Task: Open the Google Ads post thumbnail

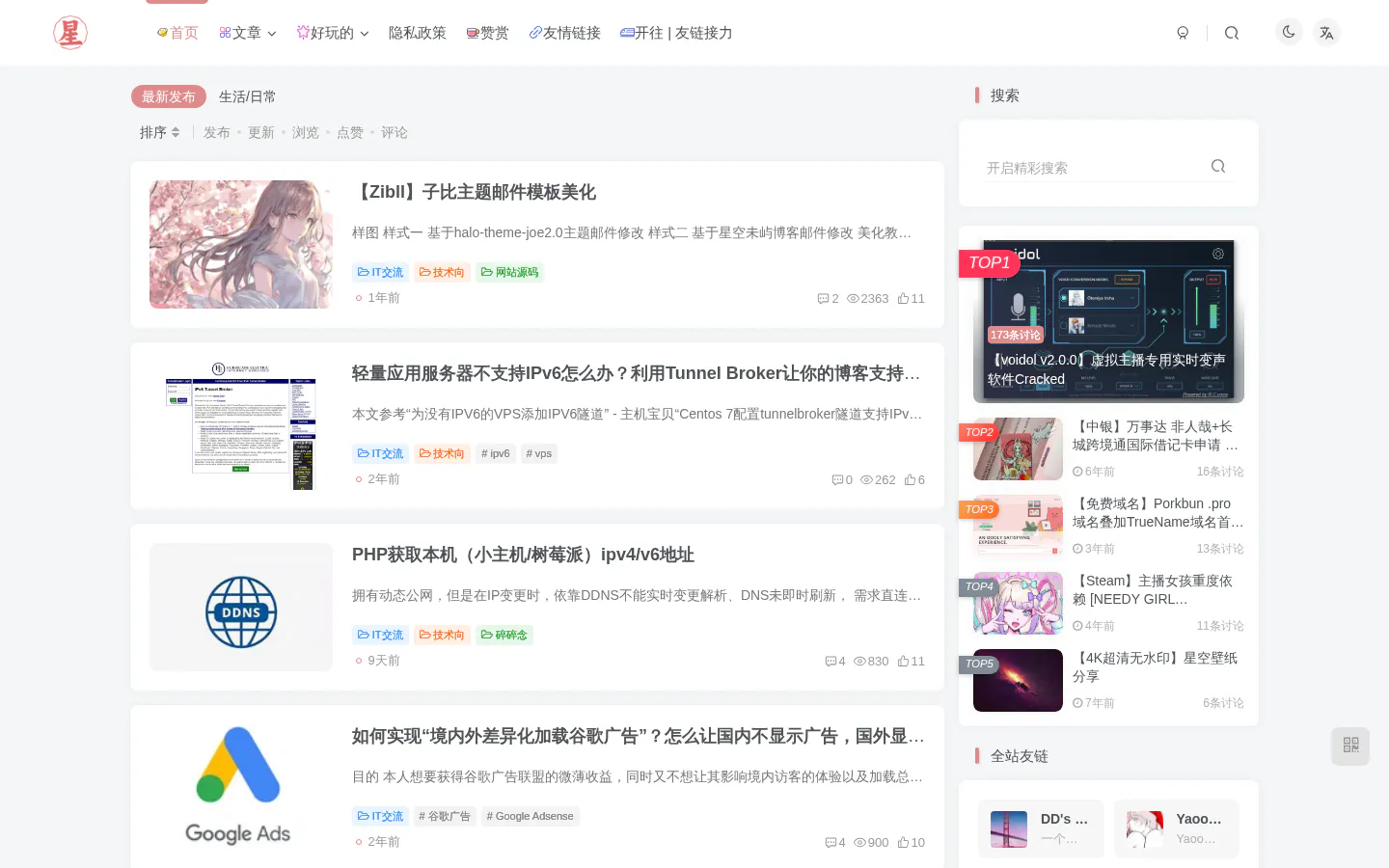Action: pyautogui.click(x=241, y=788)
